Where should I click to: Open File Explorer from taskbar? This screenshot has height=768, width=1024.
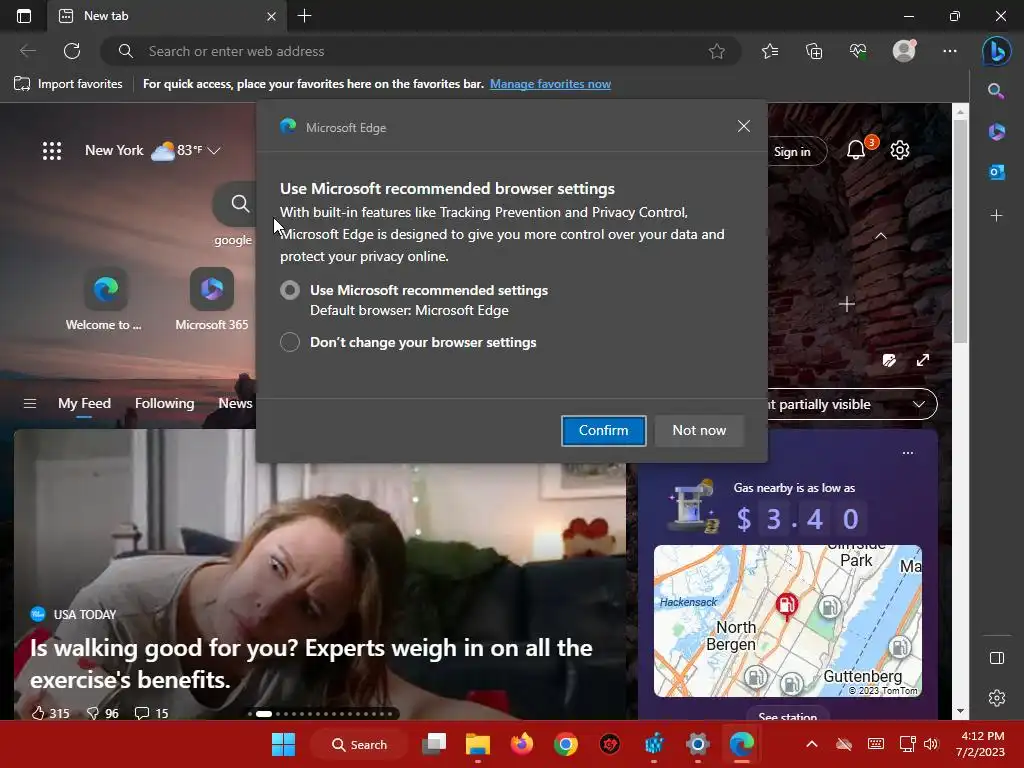pyautogui.click(x=477, y=744)
